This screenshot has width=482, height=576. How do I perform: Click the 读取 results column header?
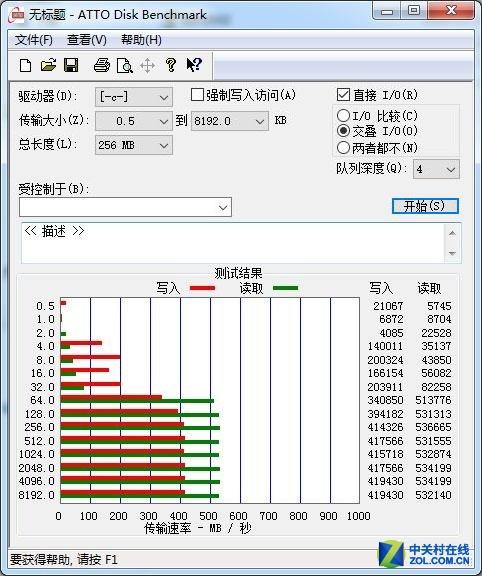429,288
